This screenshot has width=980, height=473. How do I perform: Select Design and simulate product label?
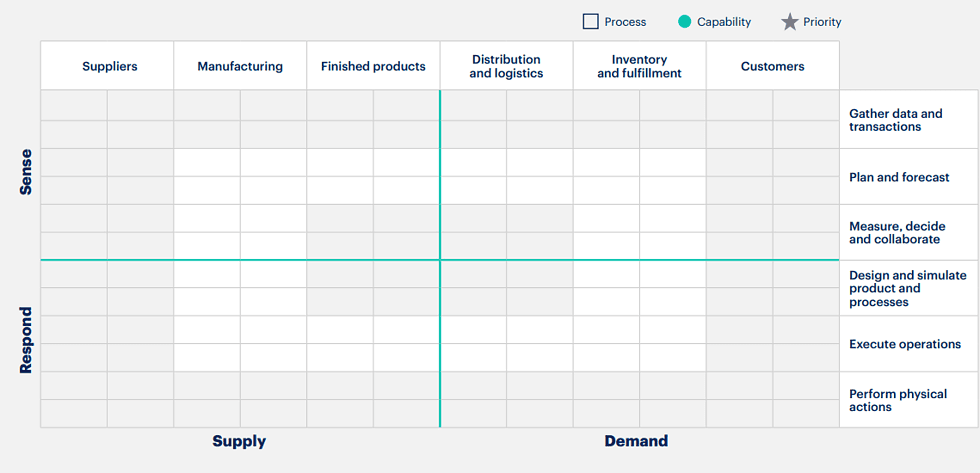(908, 289)
